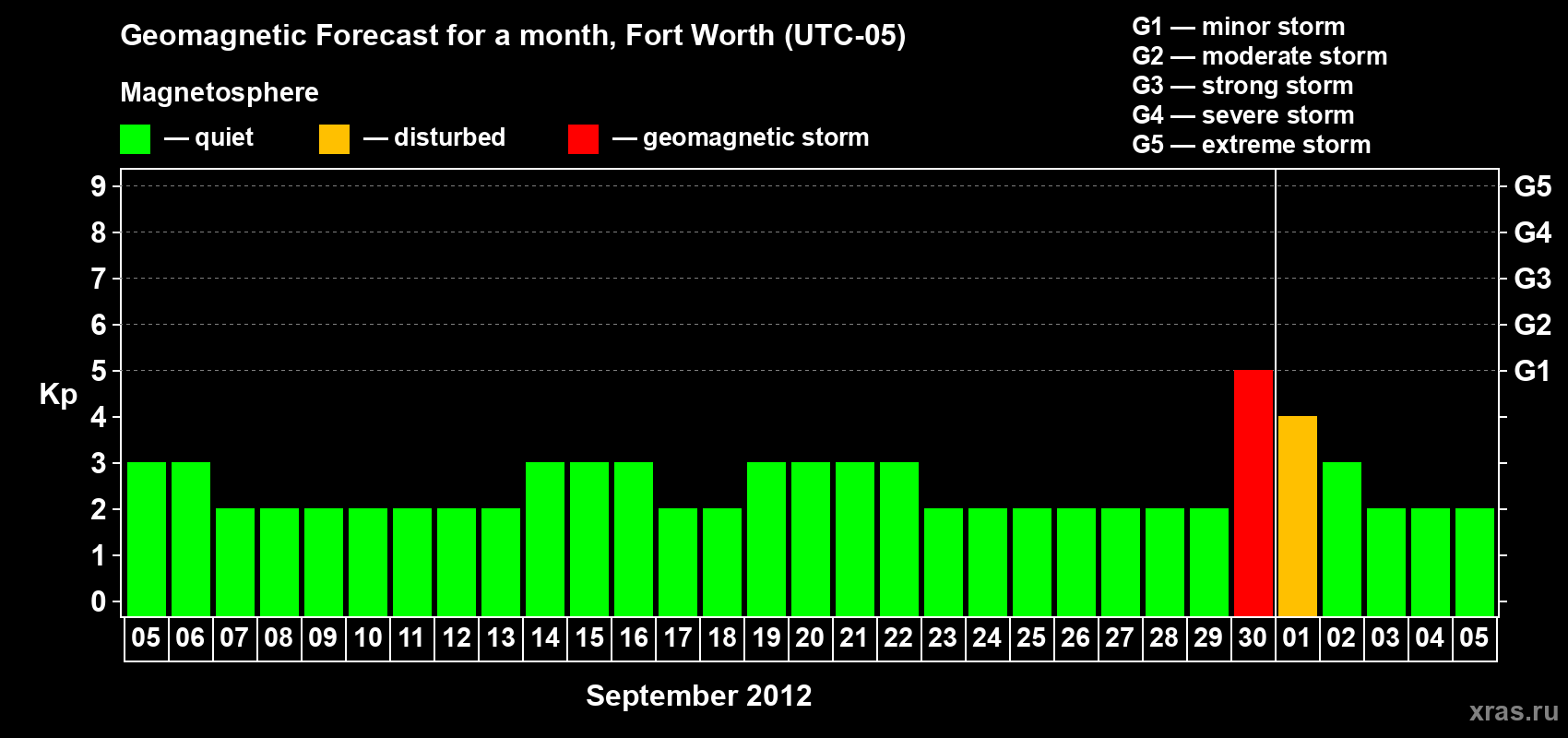Image resolution: width=1568 pixels, height=738 pixels.
Task: Click the green bar above date 06
Action: 191,539
